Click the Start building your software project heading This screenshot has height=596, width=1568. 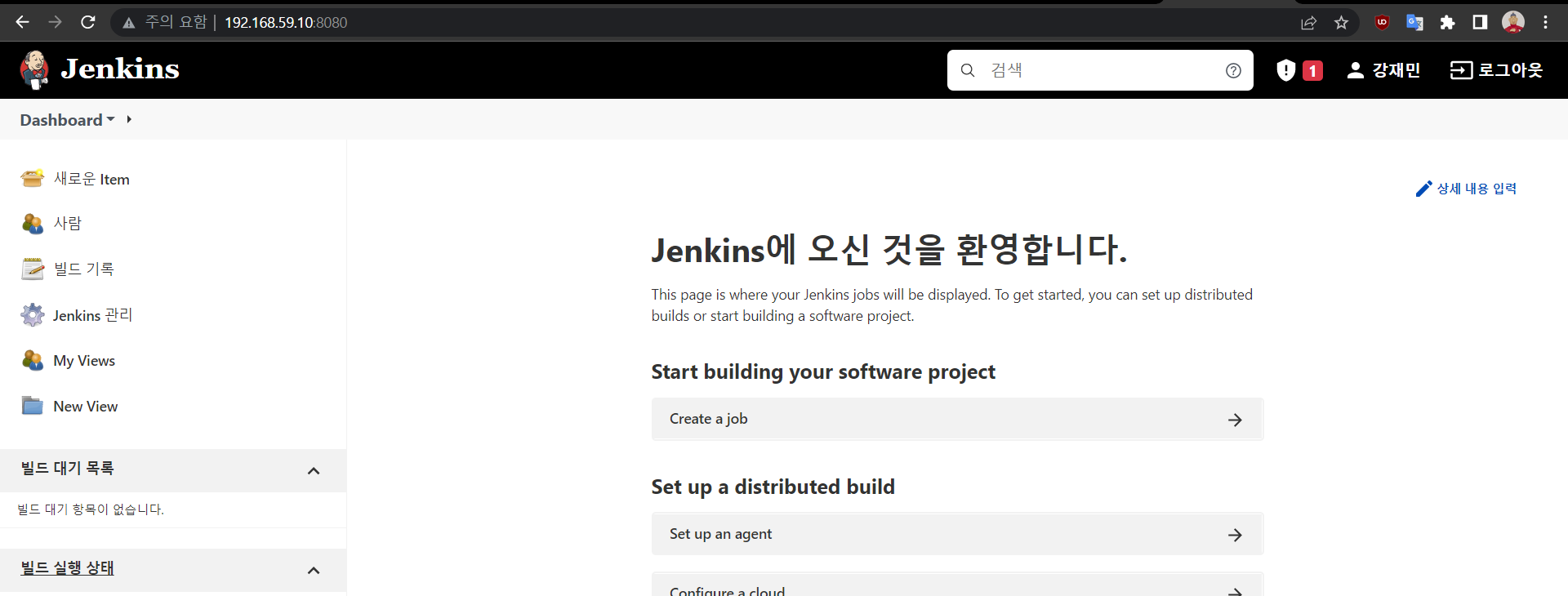pos(823,372)
